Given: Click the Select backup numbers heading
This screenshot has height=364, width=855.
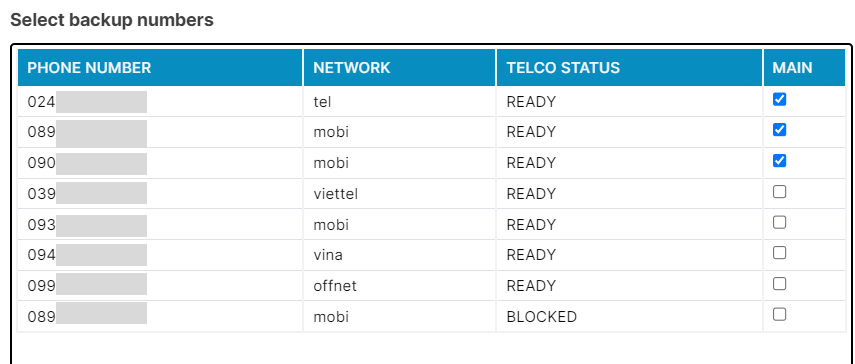Looking at the screenshot, I should [112, 20].
